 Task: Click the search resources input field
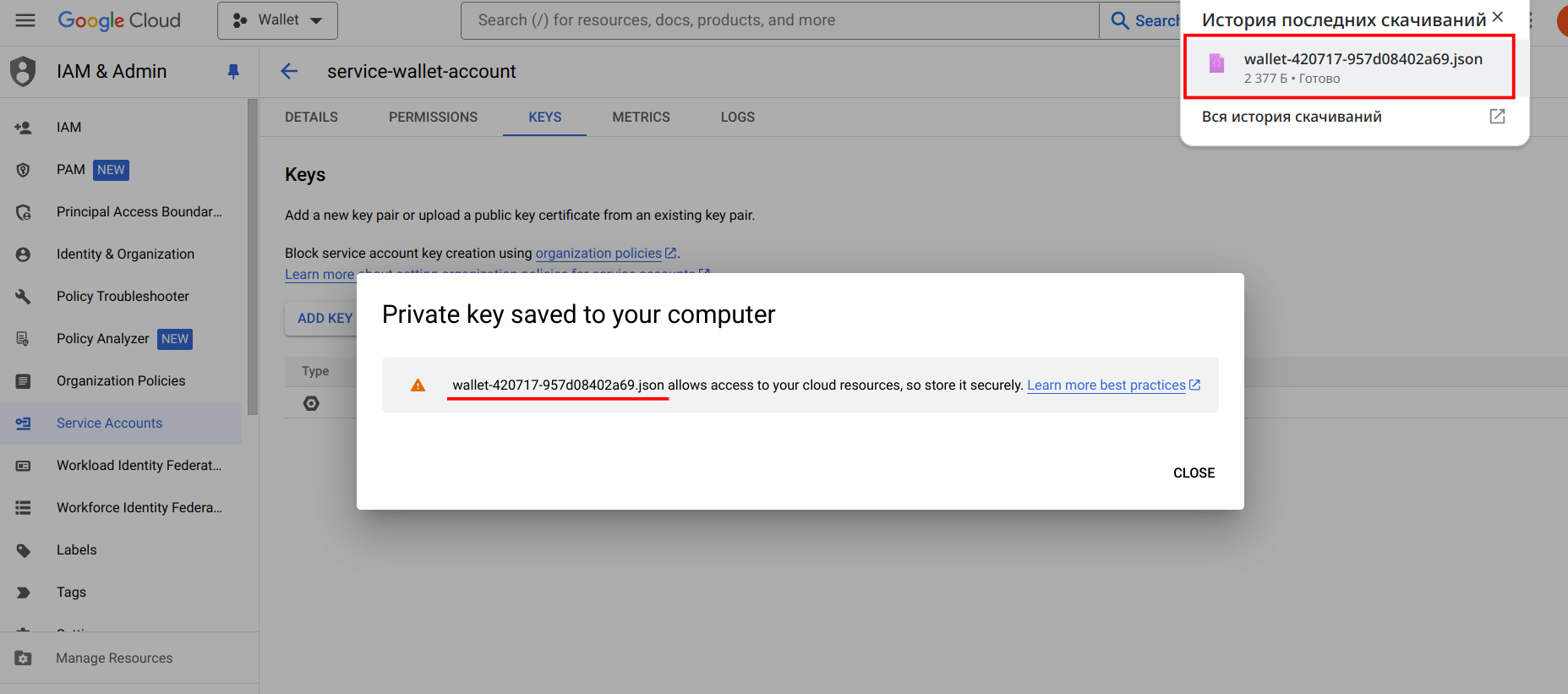tap(779, 20)
